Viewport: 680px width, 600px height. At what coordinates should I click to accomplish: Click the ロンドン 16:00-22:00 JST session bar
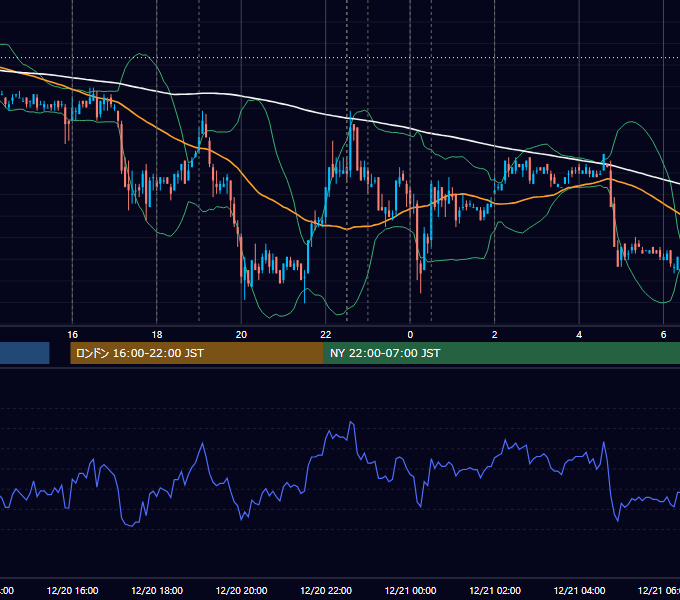(197, 353)
